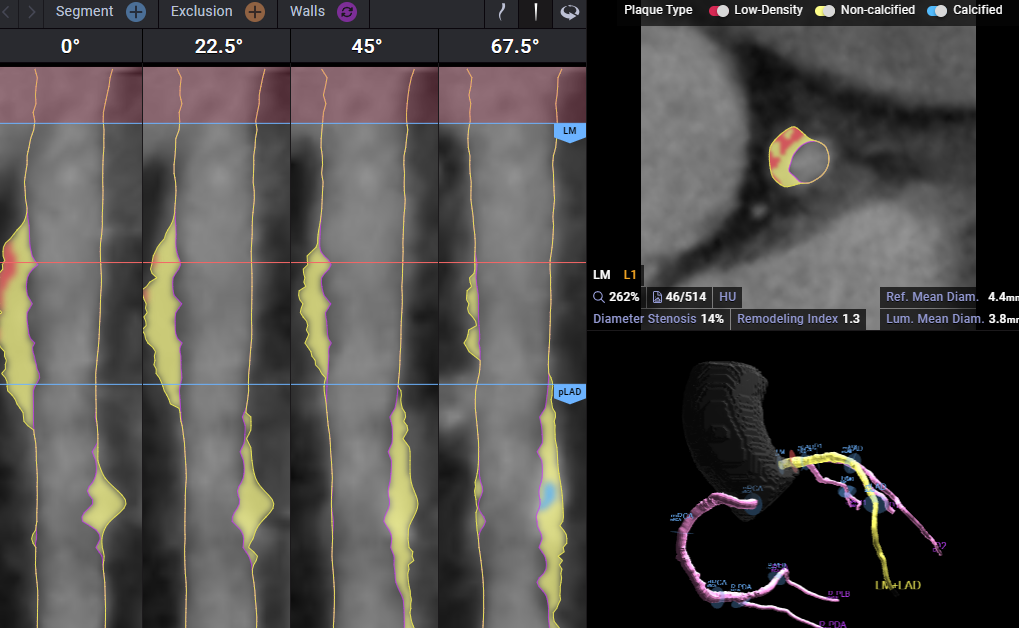Select the 0° view column header
The image size is (1019, 628).
pyautogui.click(x=70, y=46)
